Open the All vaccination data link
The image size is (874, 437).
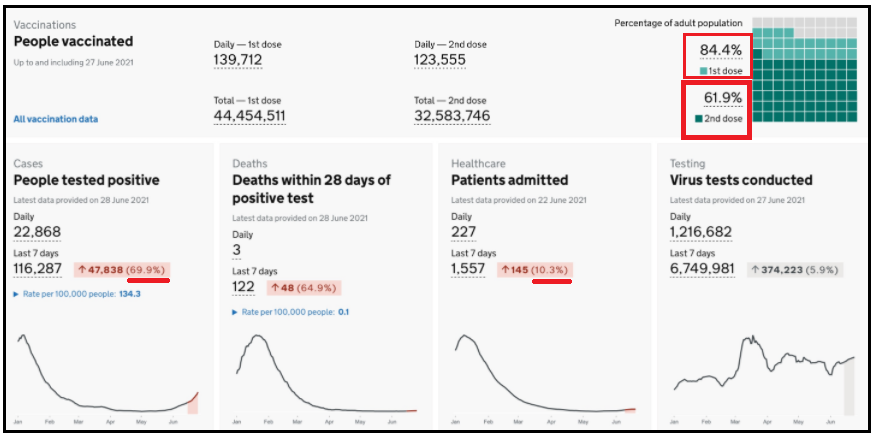pyautogui.click(x=55, y=119)
